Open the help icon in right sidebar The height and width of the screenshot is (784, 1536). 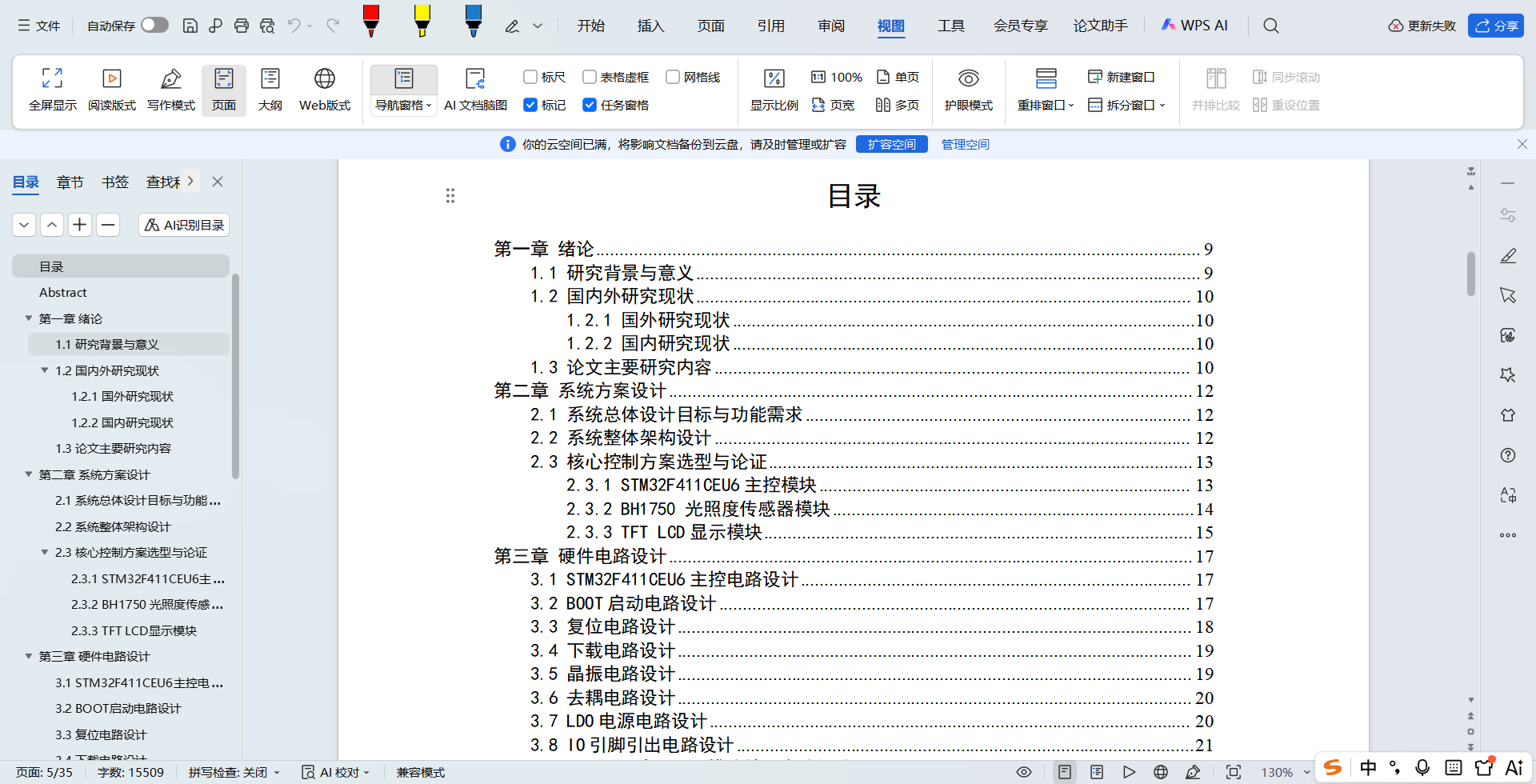1508,455
